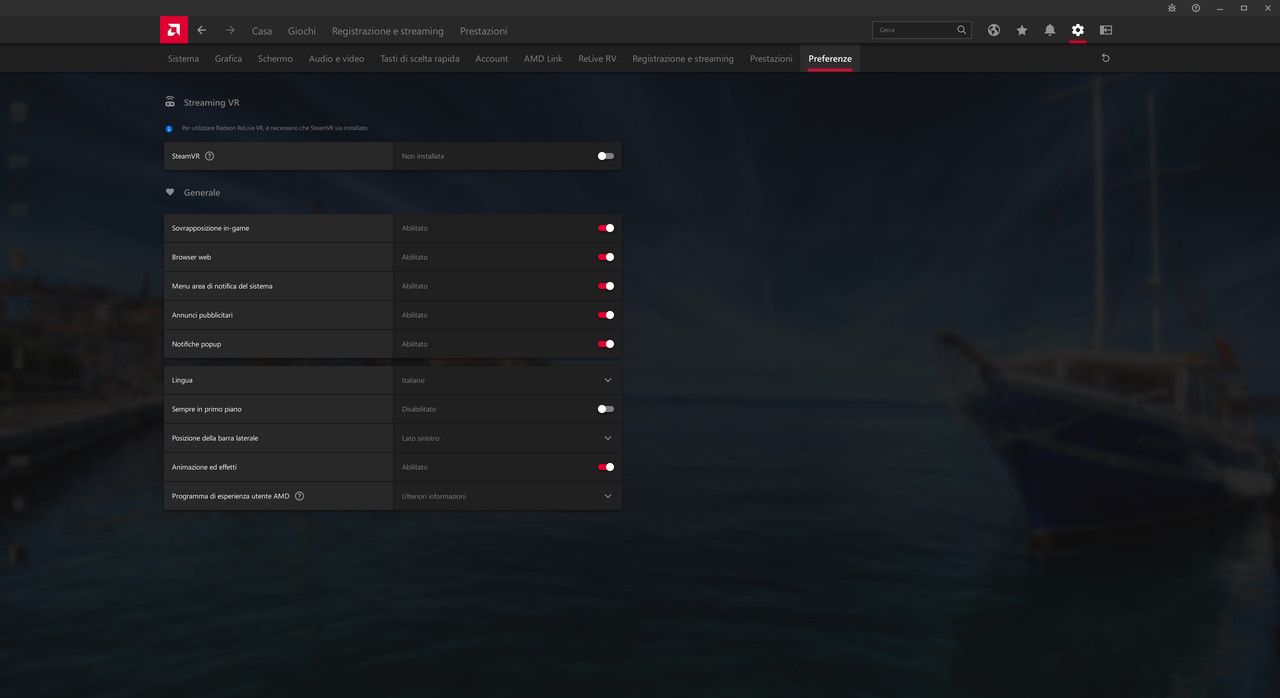1280x698 pixels.
Task: Switch to Sistema tab
Action: pyautogui.click(x=183, y=59)
